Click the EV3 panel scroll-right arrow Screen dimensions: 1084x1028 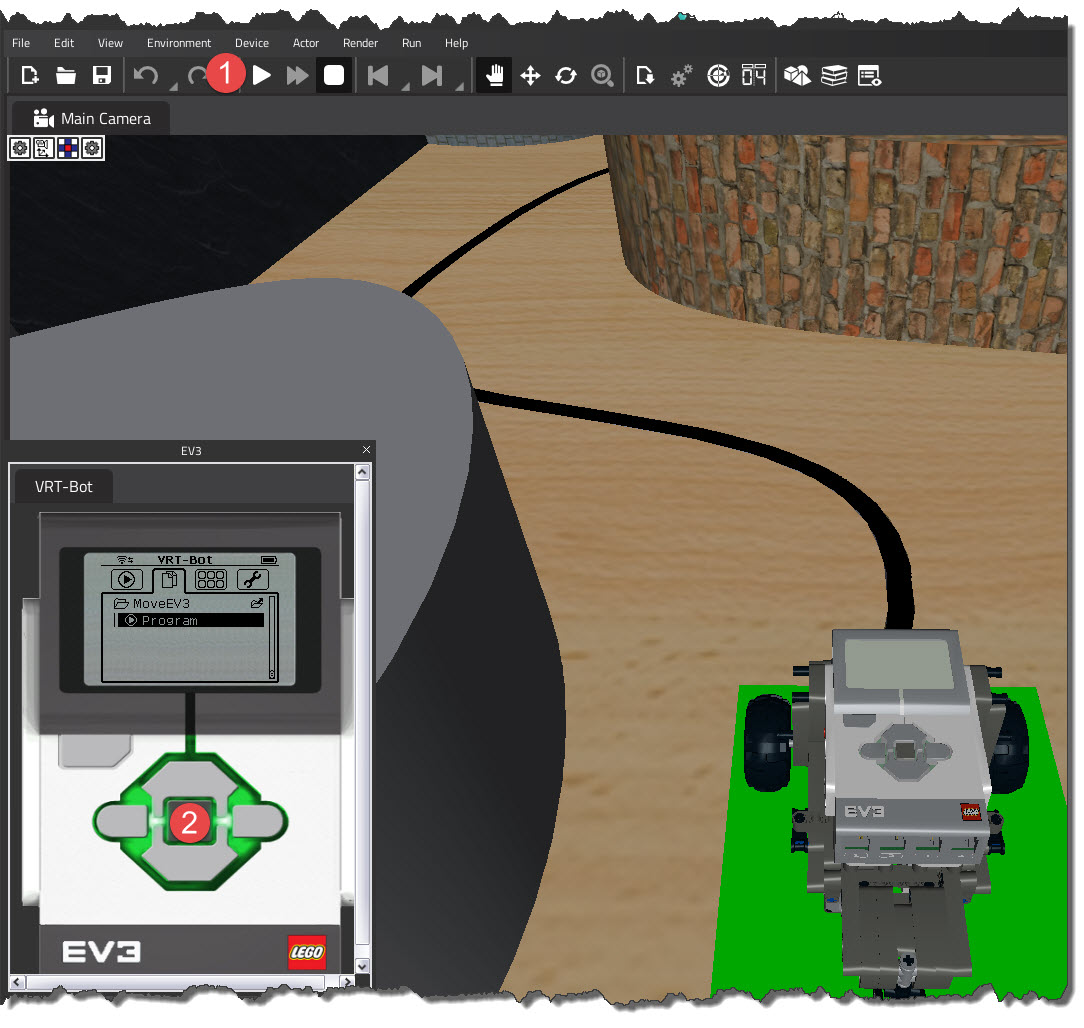[348, 982]
